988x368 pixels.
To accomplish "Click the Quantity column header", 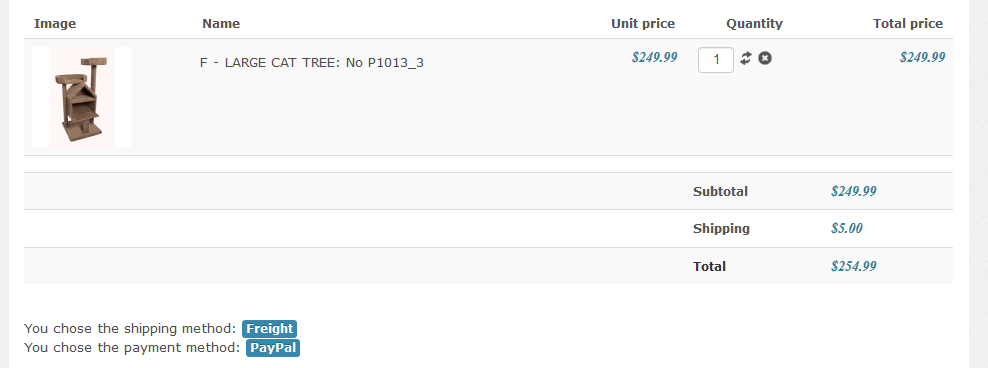I will 754,24.
